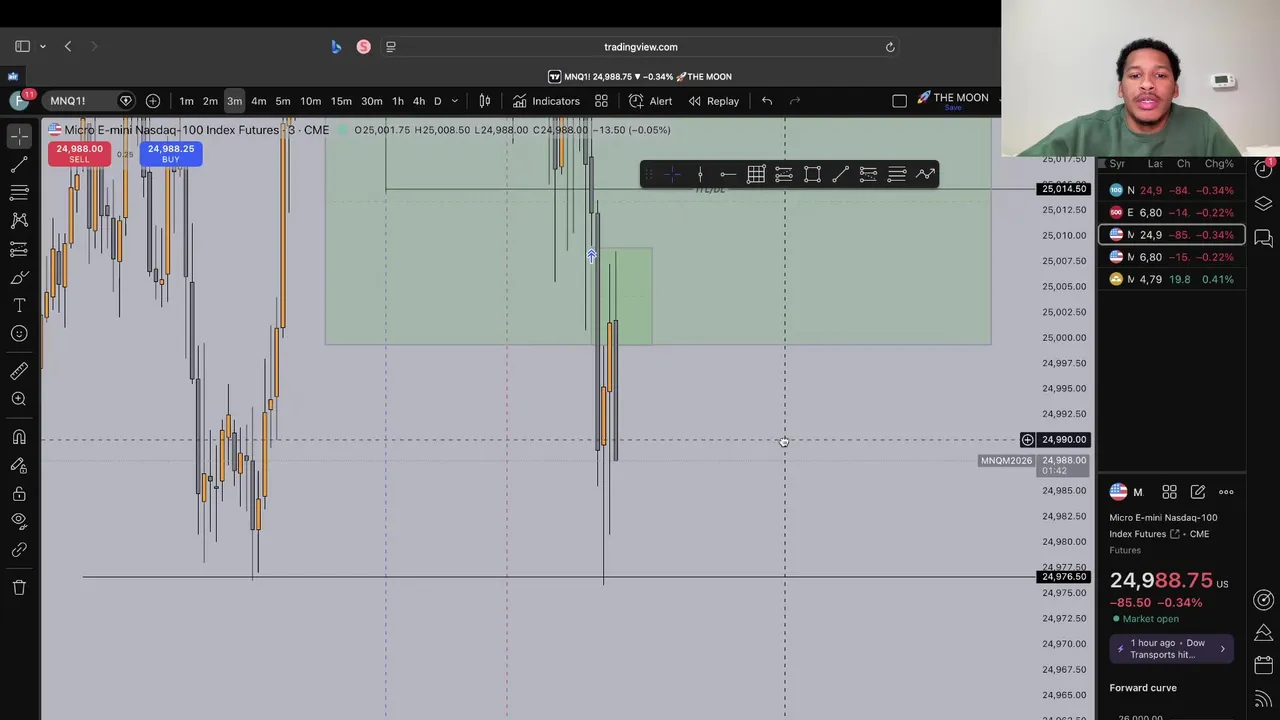Choose the chart layout setup square
Viewport: 1280px width, 720px height.
pos(899,101)
